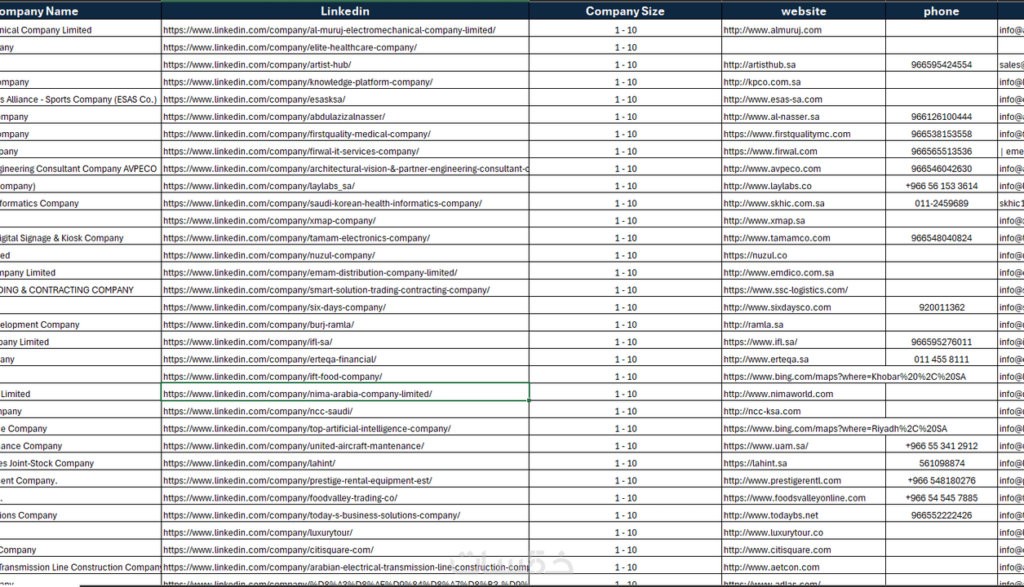Click website cell https://nuzul.co
The height and width of the screenshot is (587, 1024).
click(x=803, y=255)
